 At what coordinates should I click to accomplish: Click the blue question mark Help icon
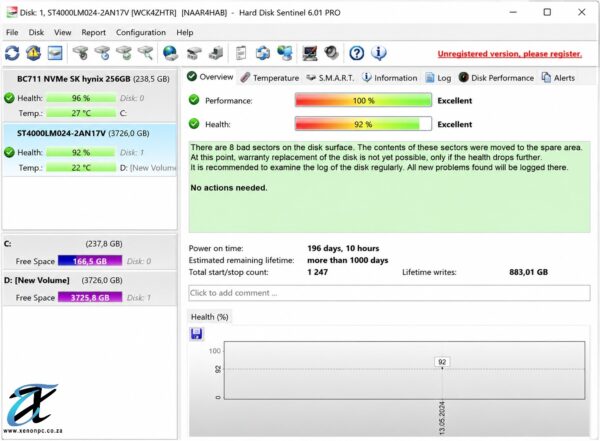[357, 53]
